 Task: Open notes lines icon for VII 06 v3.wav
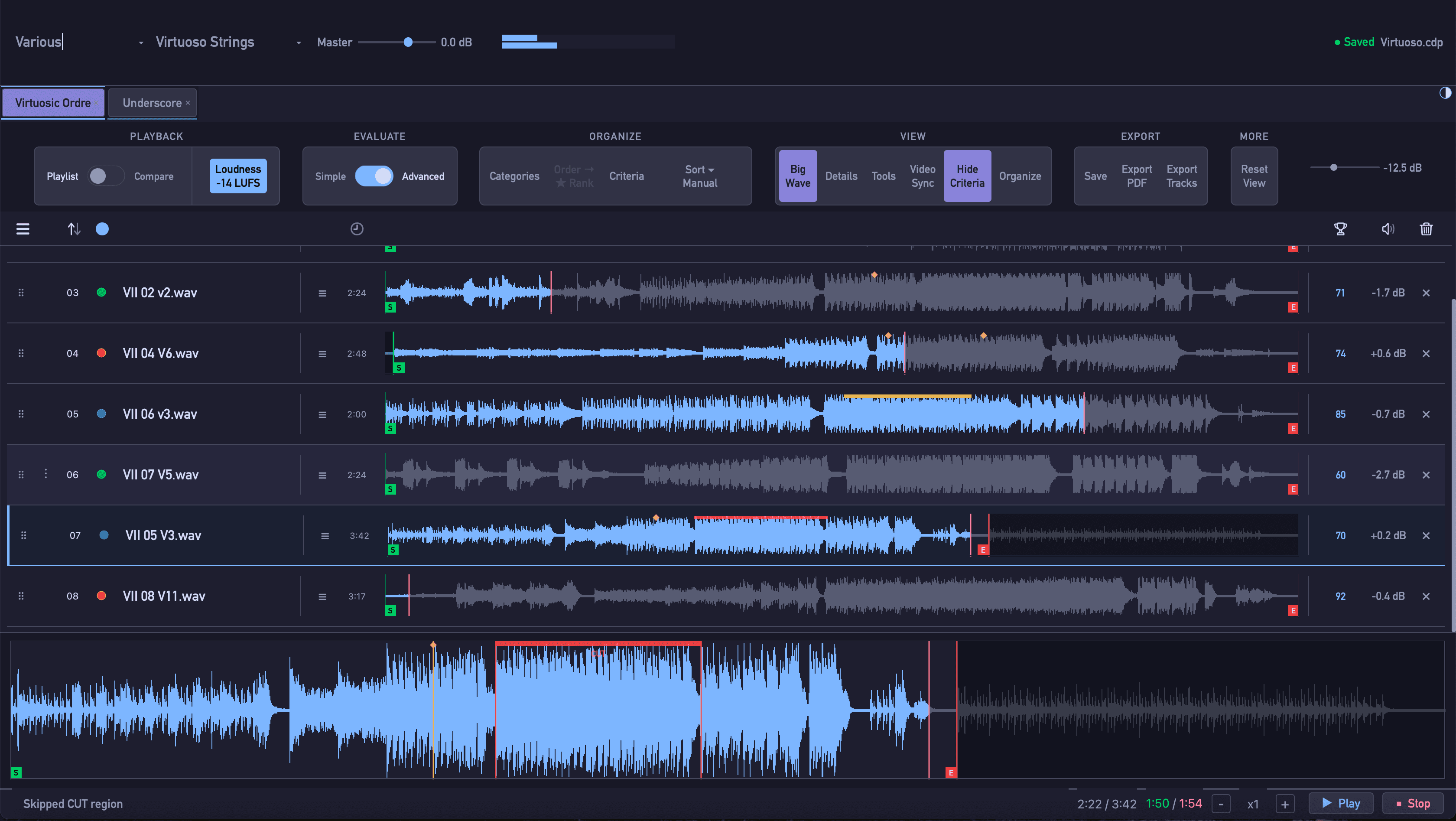pyautogui.click(x=322, y=414)
